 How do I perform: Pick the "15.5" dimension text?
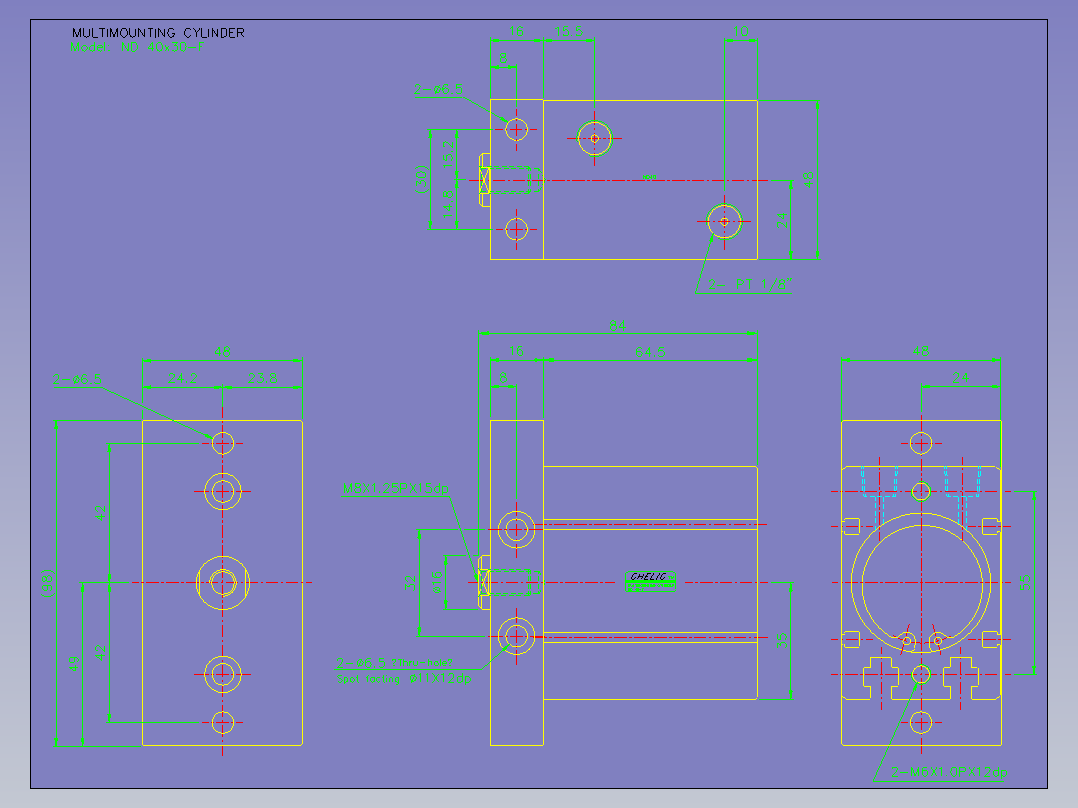pos(569,32)
